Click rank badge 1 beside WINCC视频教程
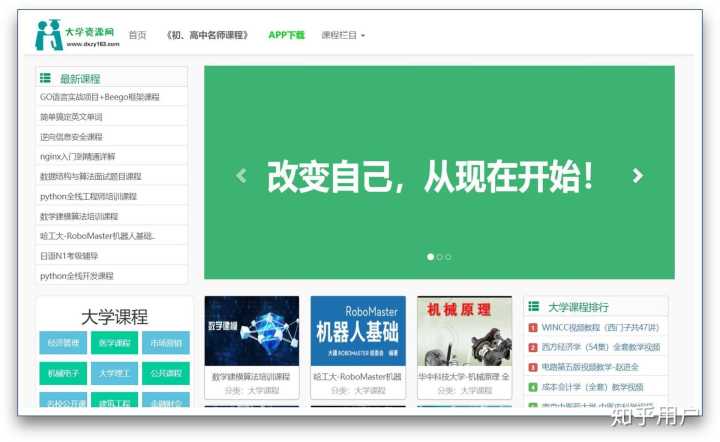Screen dimensions: 720x442 [533, 328]
